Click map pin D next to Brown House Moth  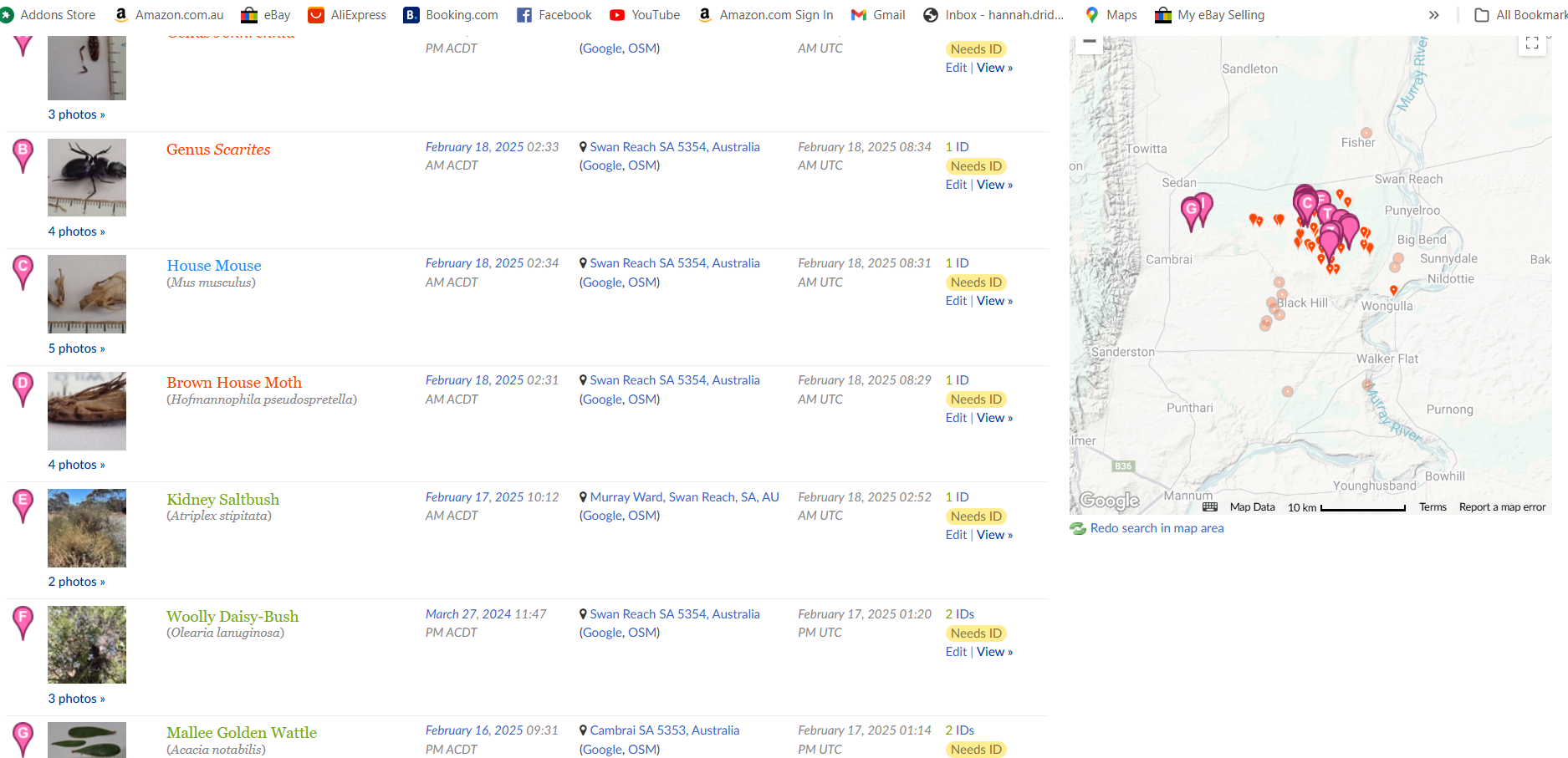tap(23, 389)
